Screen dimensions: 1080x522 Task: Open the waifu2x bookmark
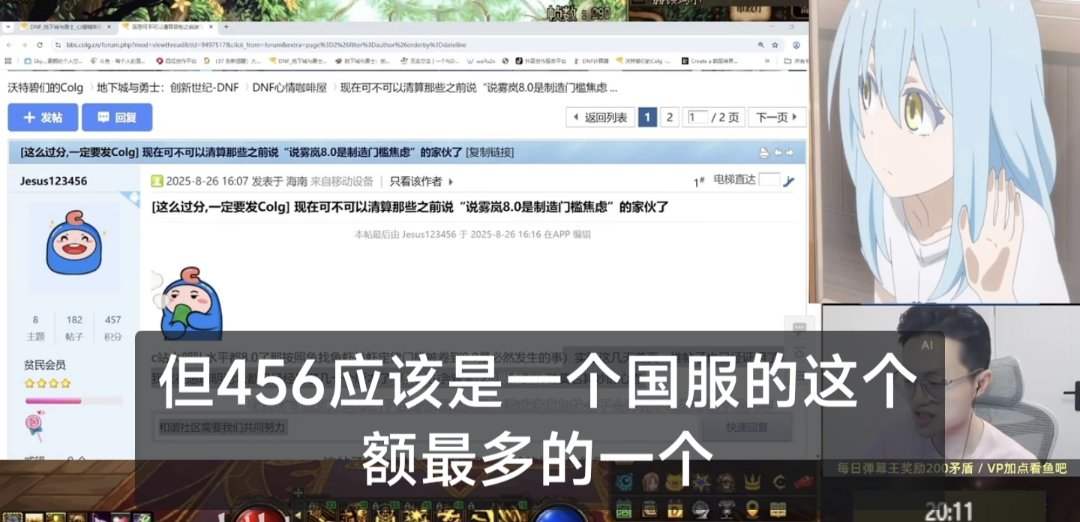point(481,61)
